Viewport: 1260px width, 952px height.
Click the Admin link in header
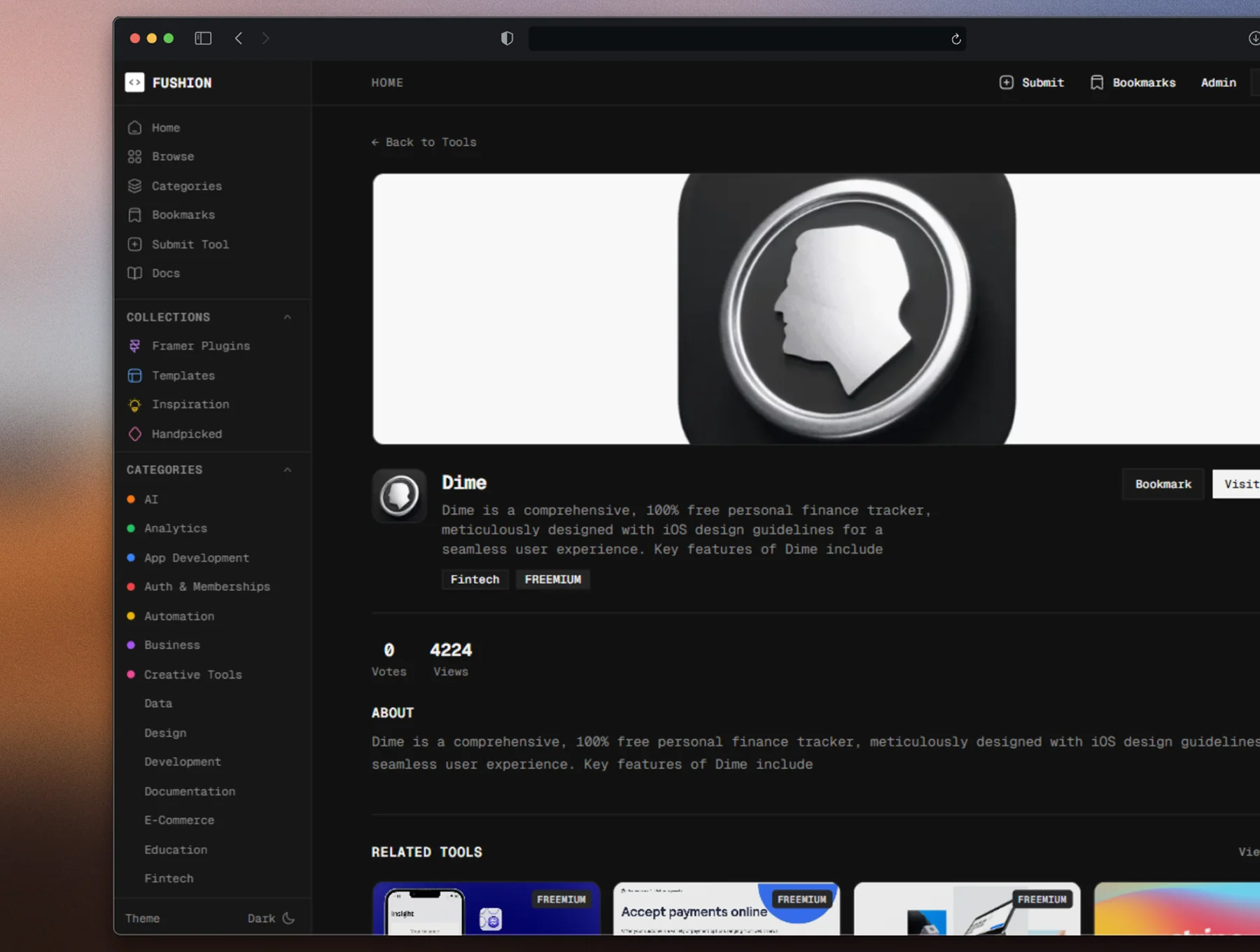[1219, 83]
